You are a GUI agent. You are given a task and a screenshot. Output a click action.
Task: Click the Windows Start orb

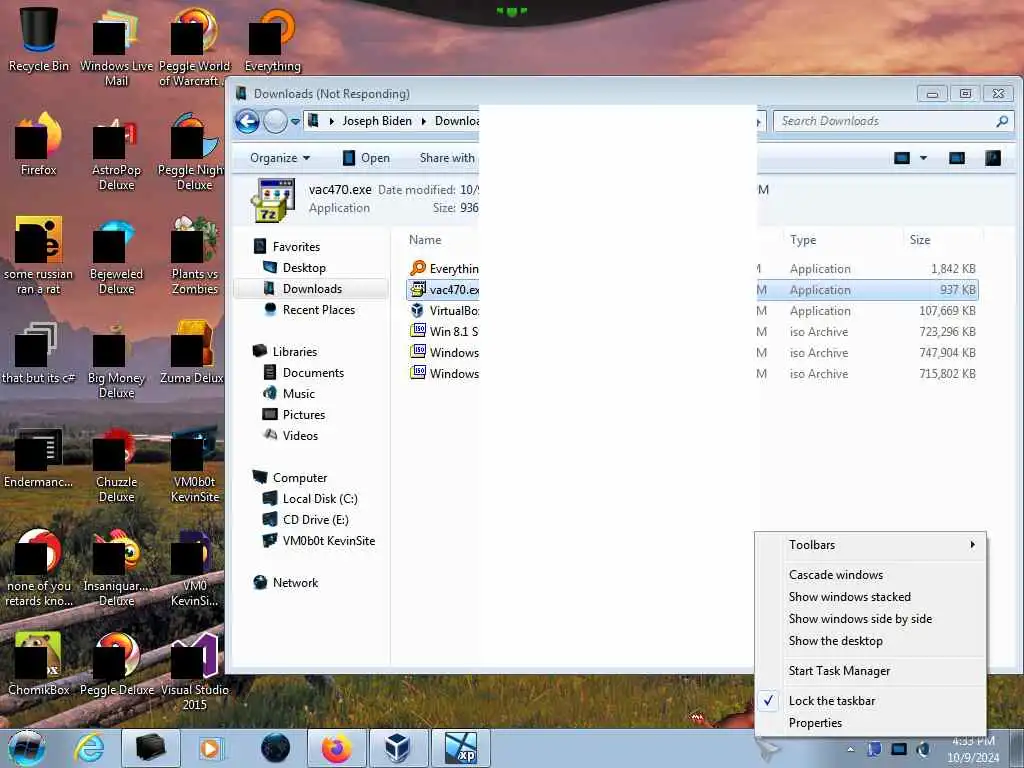(27, 748)
